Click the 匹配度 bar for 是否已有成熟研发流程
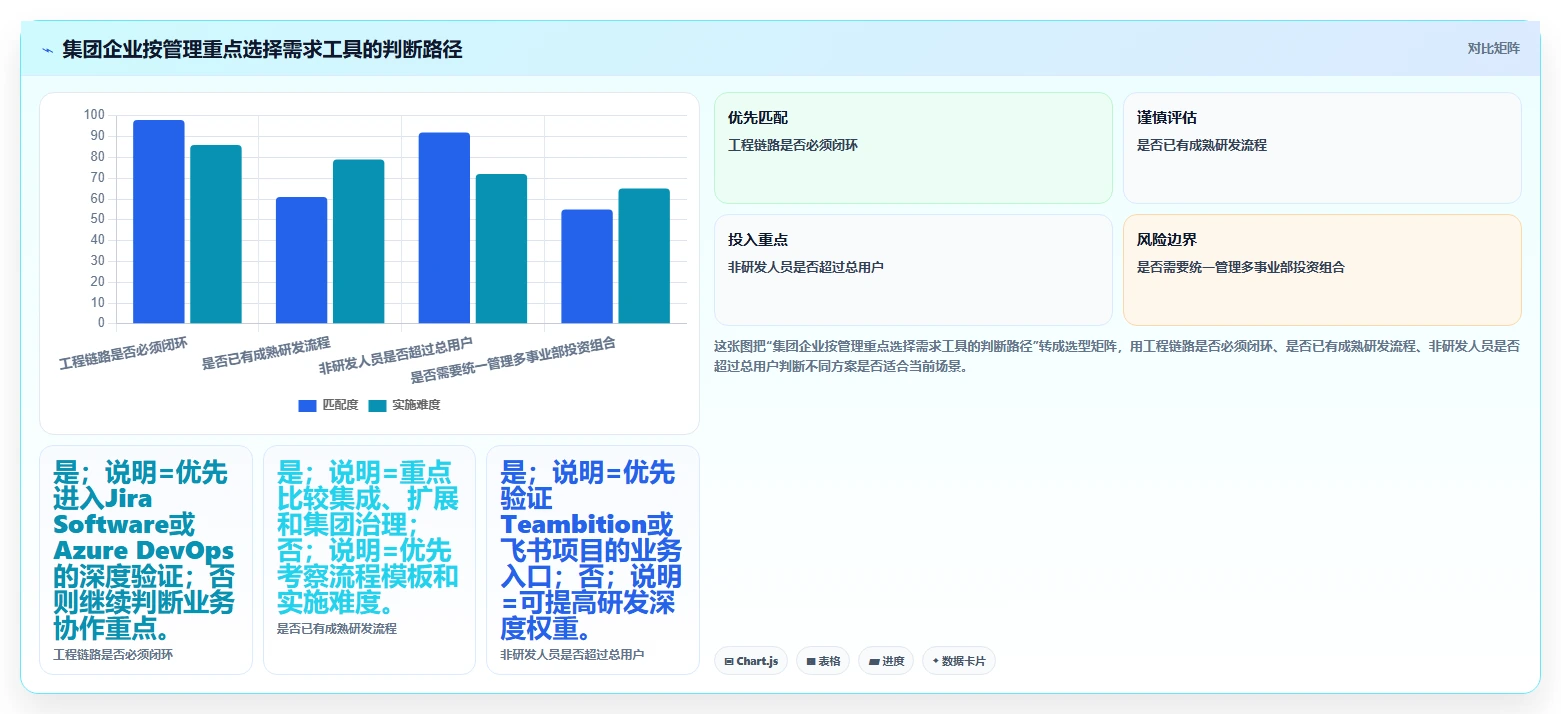 click(x=302, y=260)
